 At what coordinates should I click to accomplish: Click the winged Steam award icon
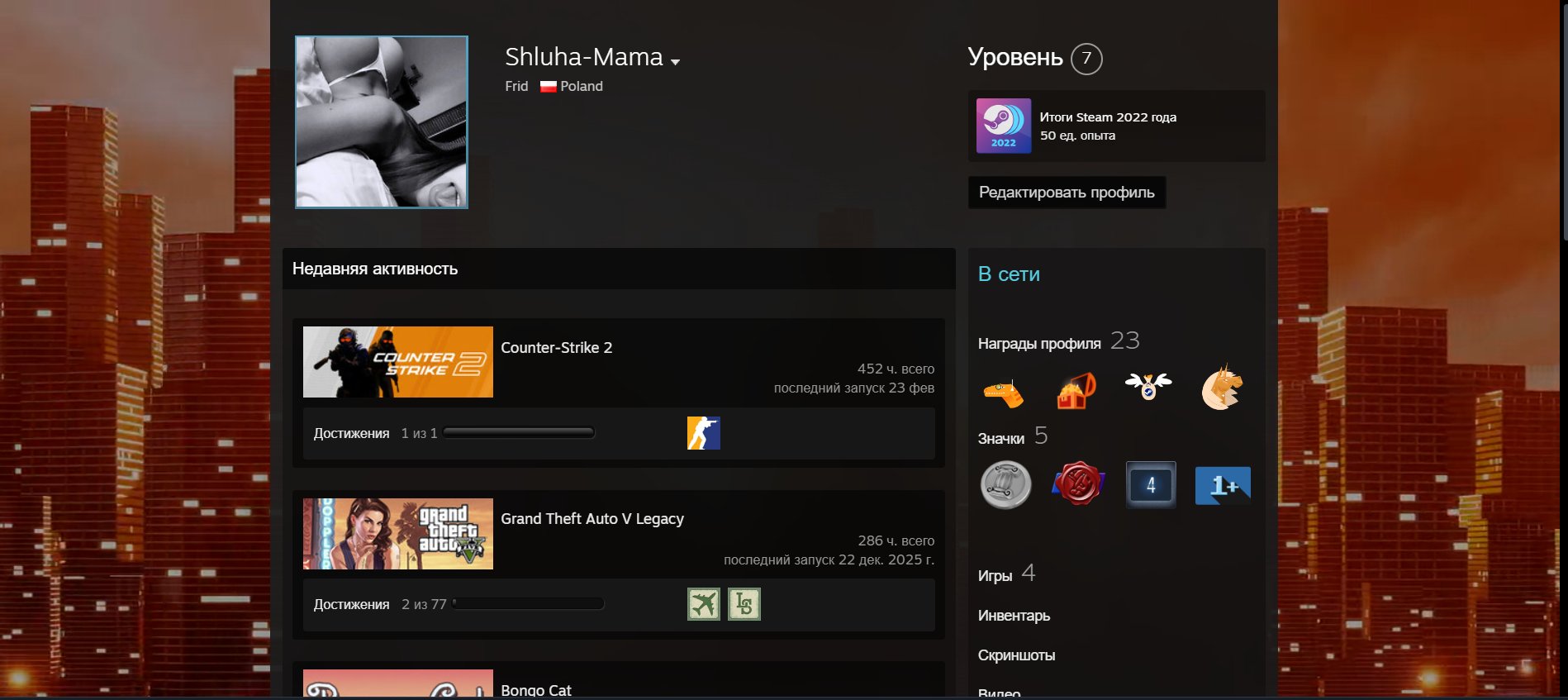pyautogui.click(x=1148, y=386)
